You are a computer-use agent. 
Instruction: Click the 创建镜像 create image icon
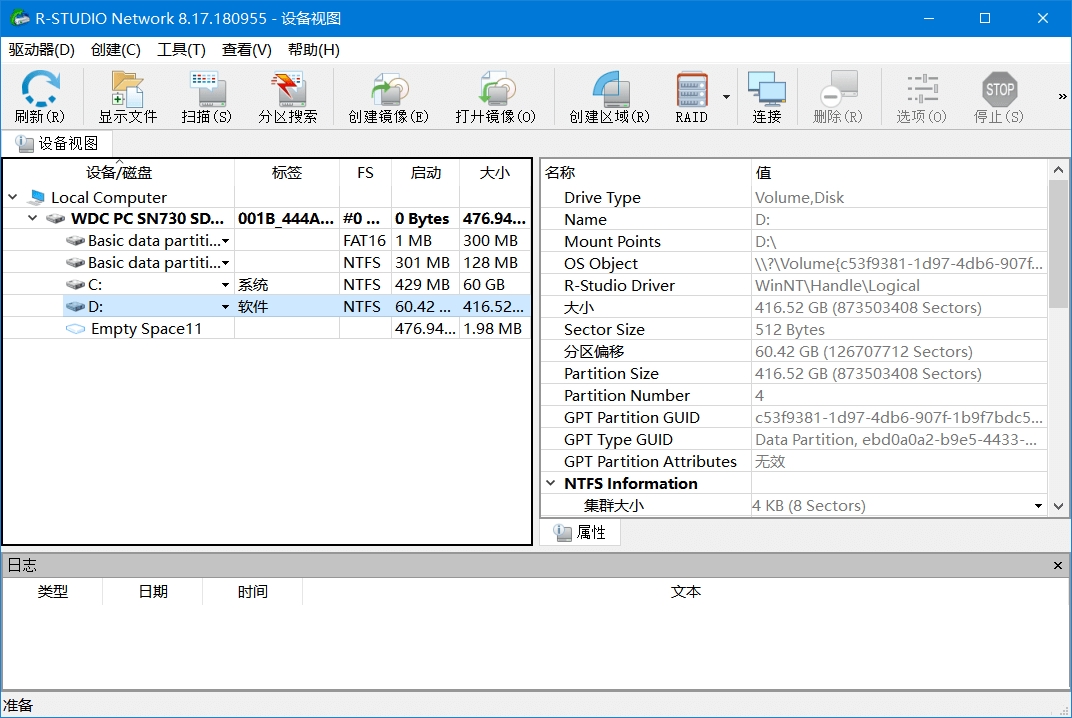tap(387, 96)
